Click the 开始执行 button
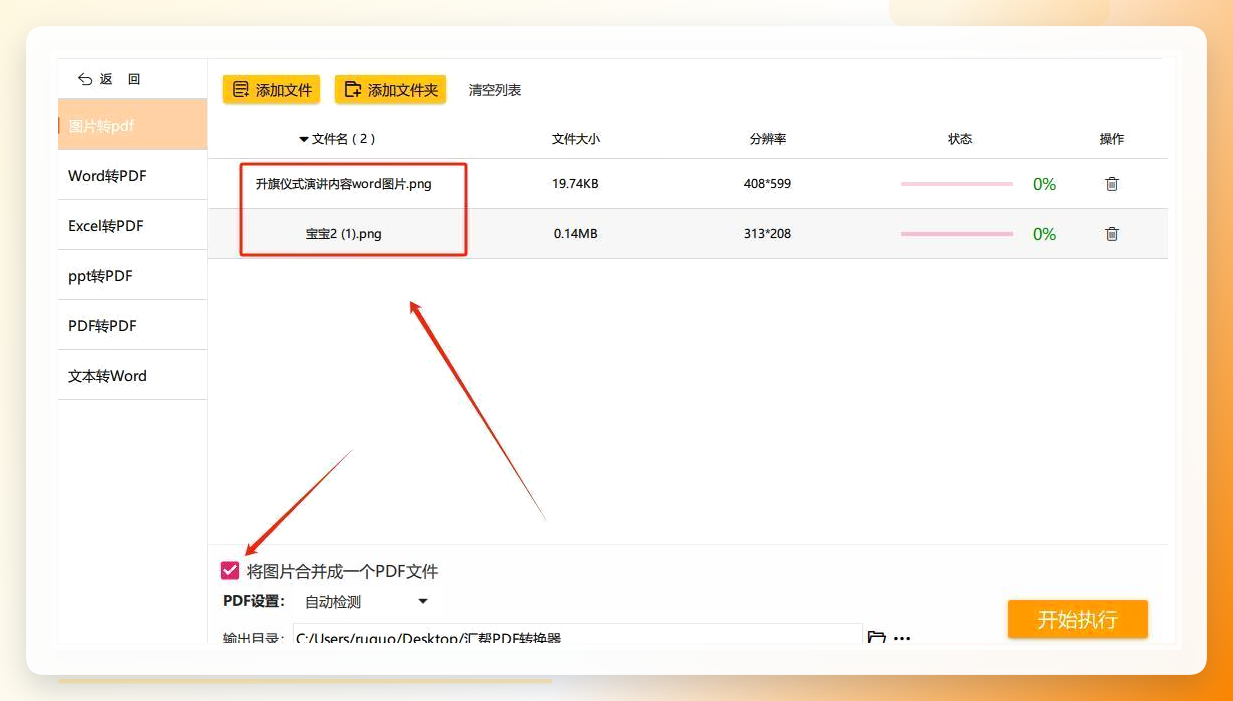 1077,619
